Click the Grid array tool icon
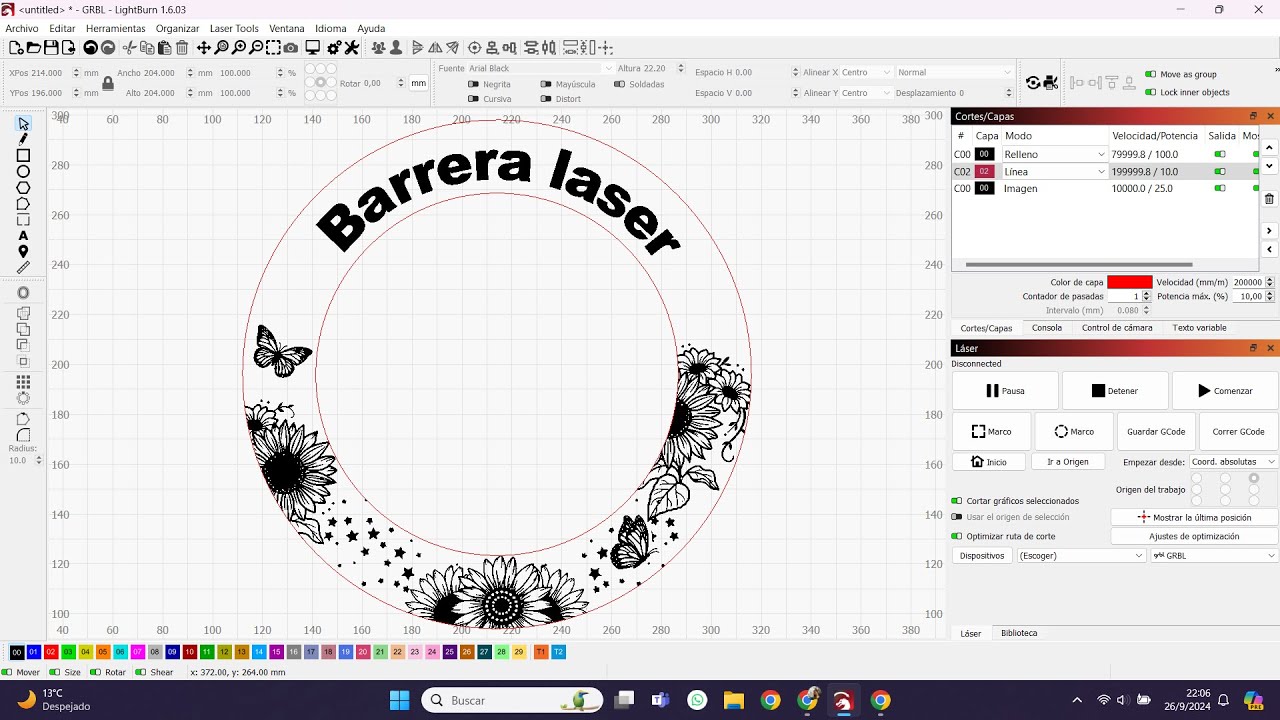The width and height of the screenshot is (1280, 720). 23,382
